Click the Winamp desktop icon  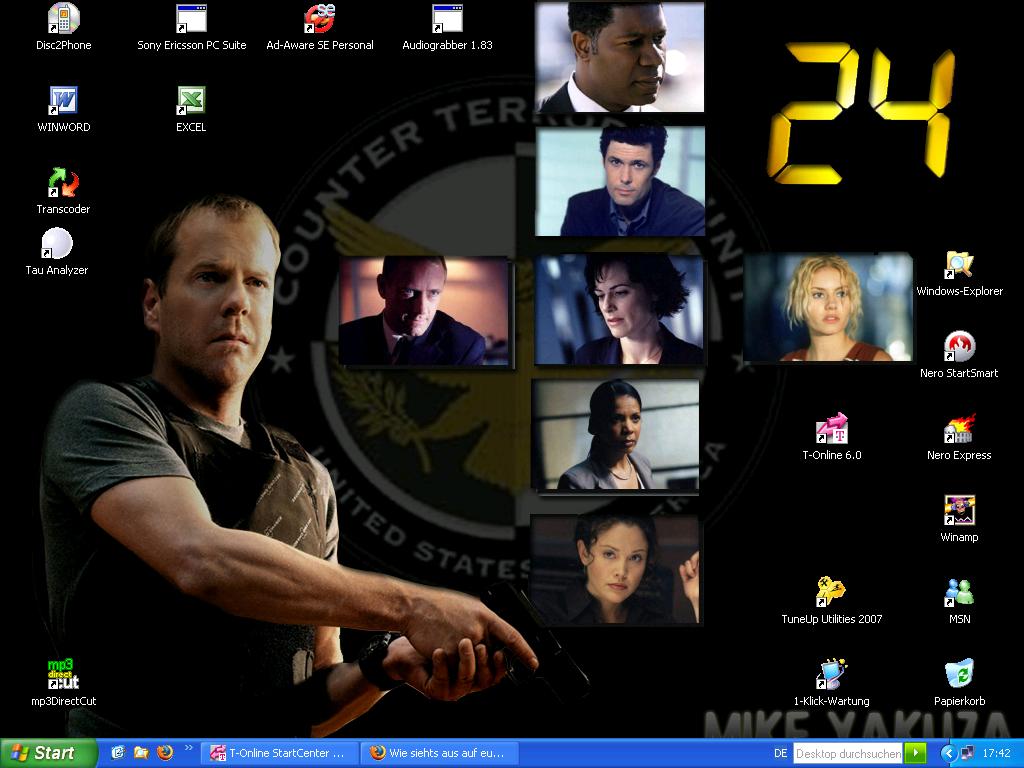point(959,511)
